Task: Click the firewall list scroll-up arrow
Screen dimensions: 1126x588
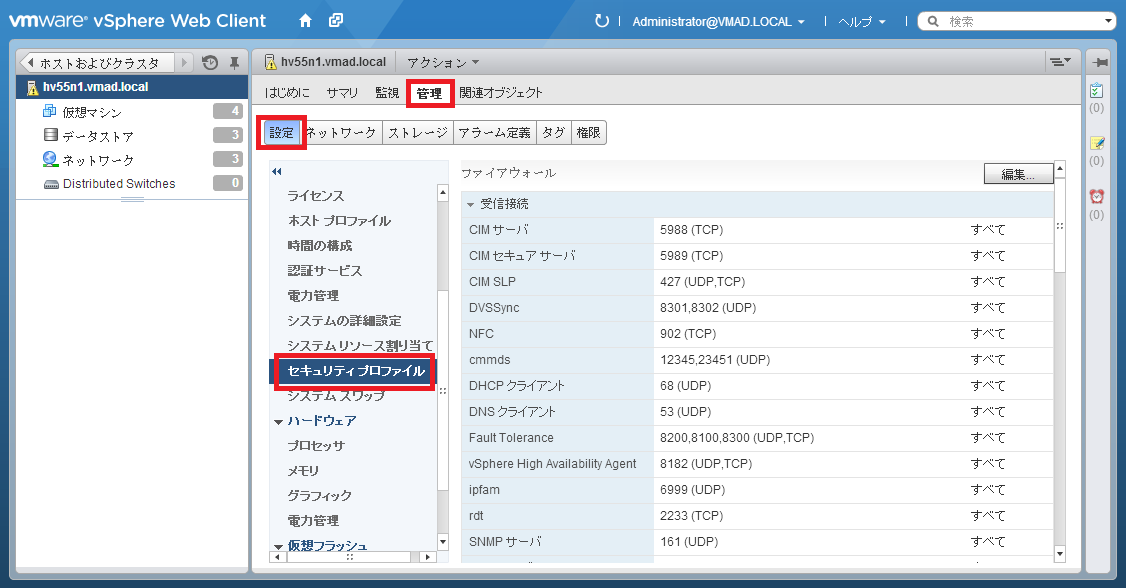Action: tap(1060, 168)
